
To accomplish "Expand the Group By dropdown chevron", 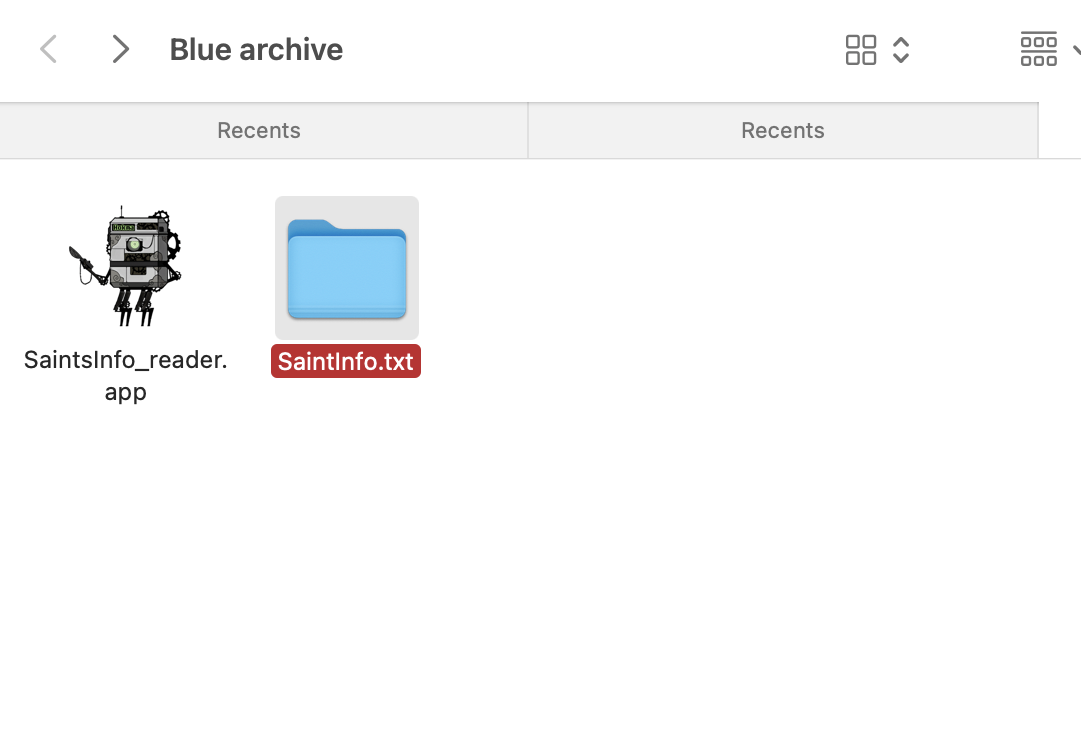I will point(1075,50).
